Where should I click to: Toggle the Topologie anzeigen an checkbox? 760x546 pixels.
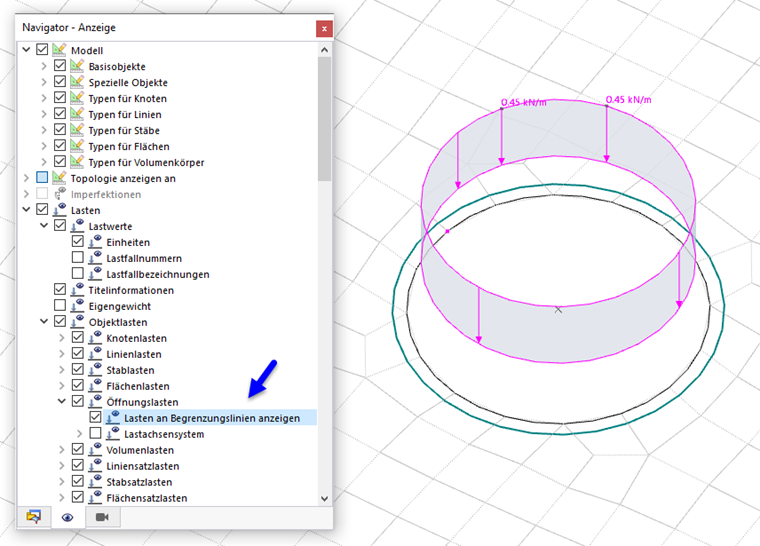(42, 177)
